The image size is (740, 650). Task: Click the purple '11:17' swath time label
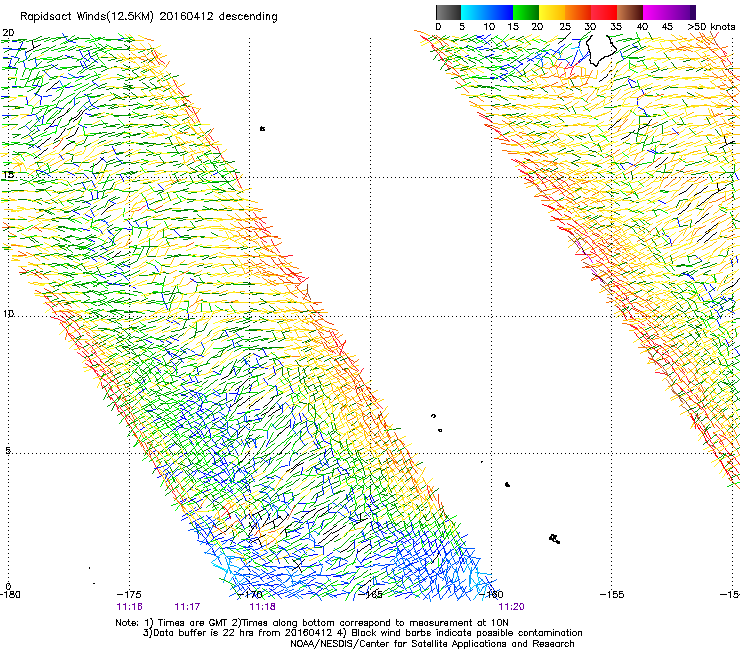[187, 607]
